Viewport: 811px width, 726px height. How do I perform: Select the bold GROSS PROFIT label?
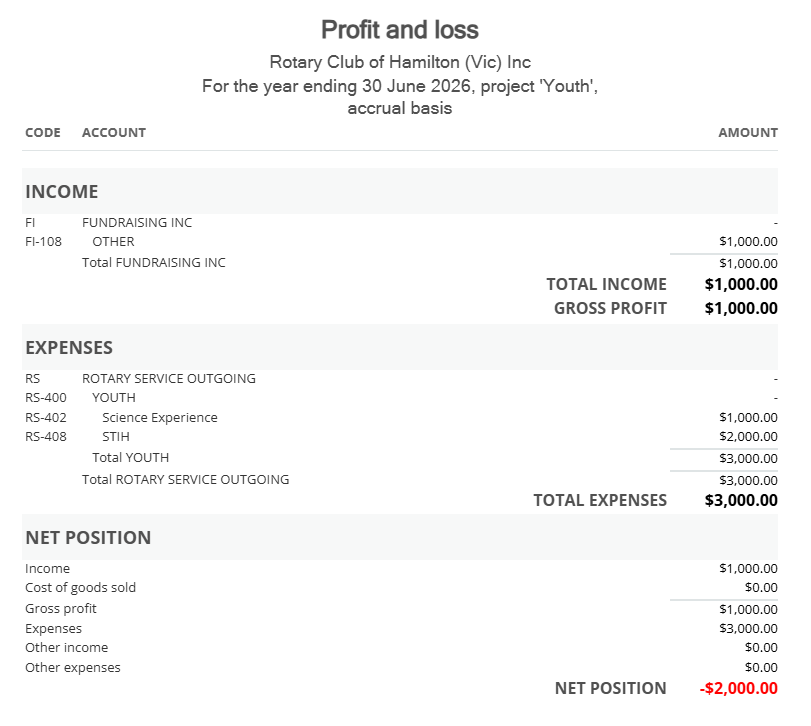pos(610,308)
